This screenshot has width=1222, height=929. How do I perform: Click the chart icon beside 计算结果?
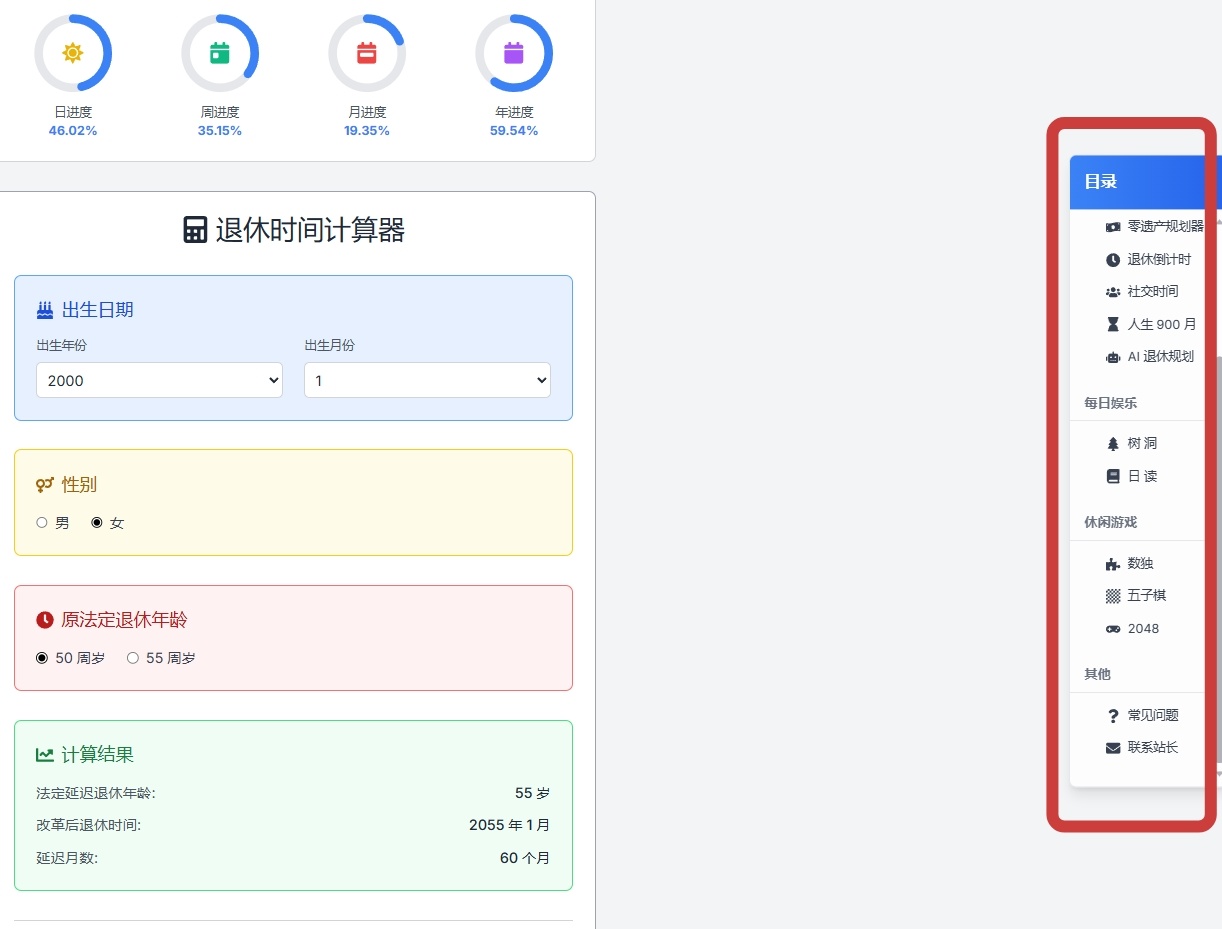pos(45,755)
